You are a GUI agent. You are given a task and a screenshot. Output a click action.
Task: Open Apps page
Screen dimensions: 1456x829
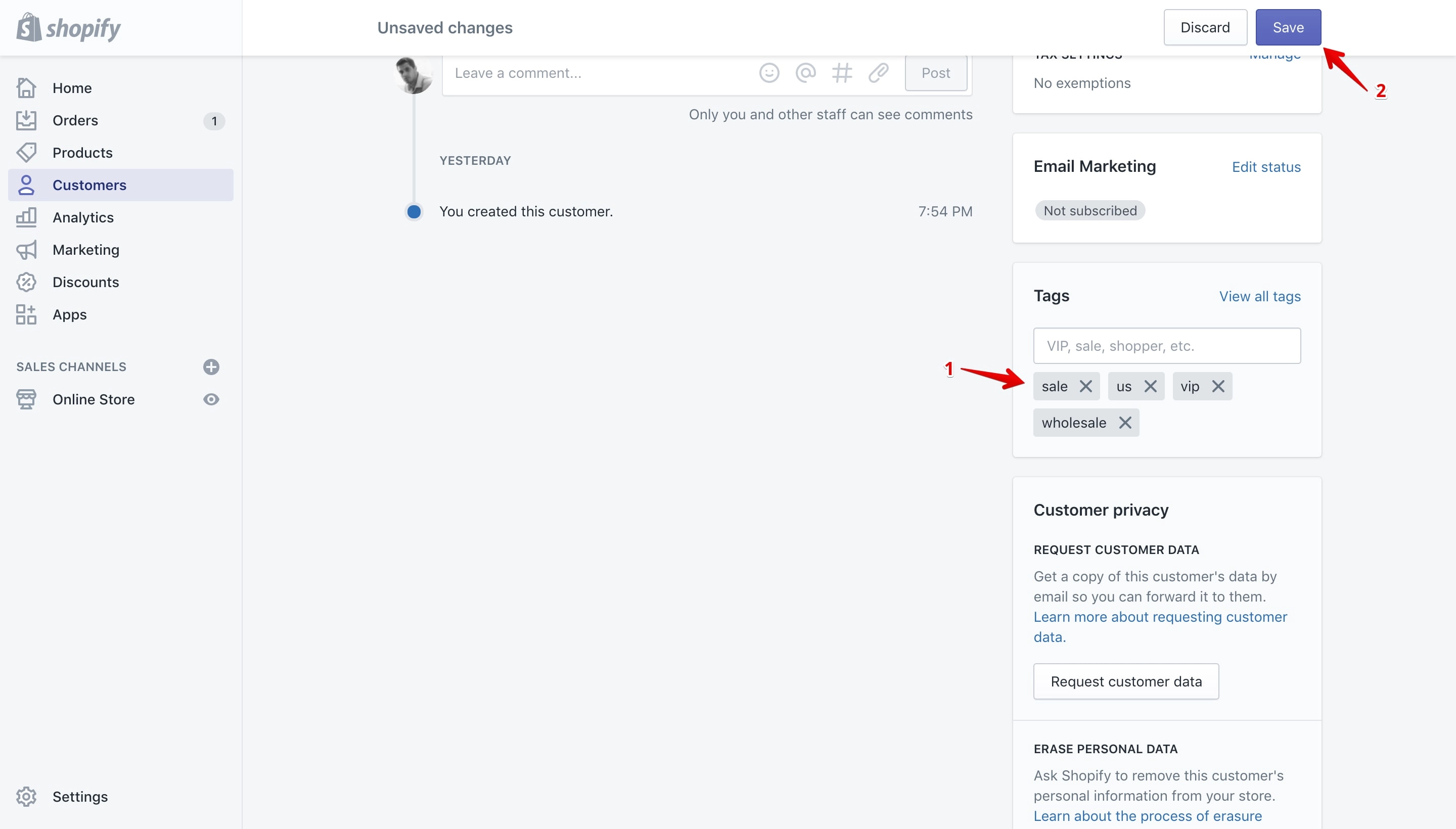(x=121, y=314)
